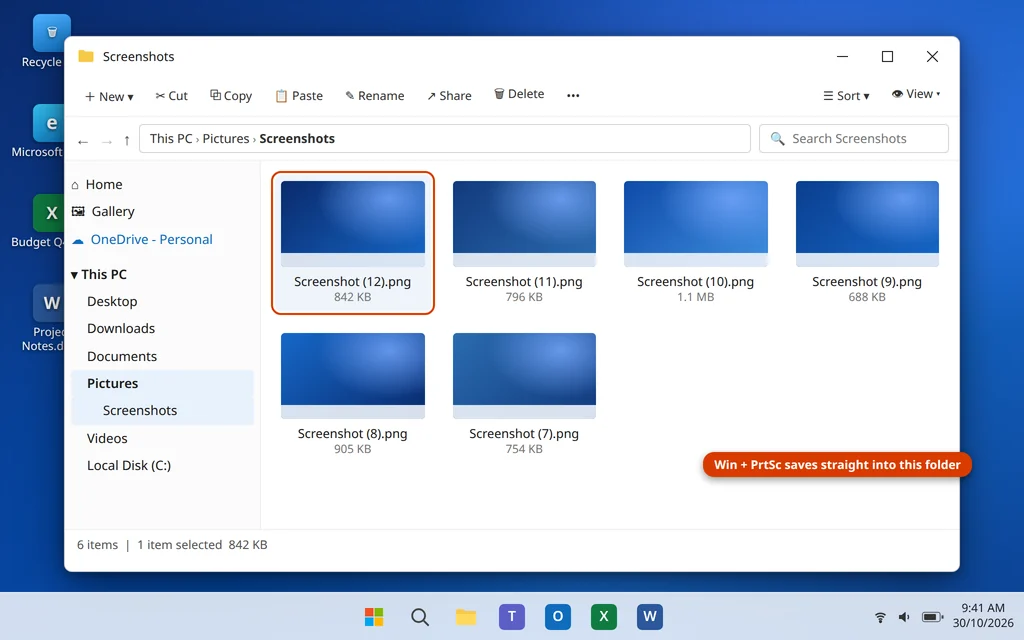Open the three-dot more options menu

[573, 95]
